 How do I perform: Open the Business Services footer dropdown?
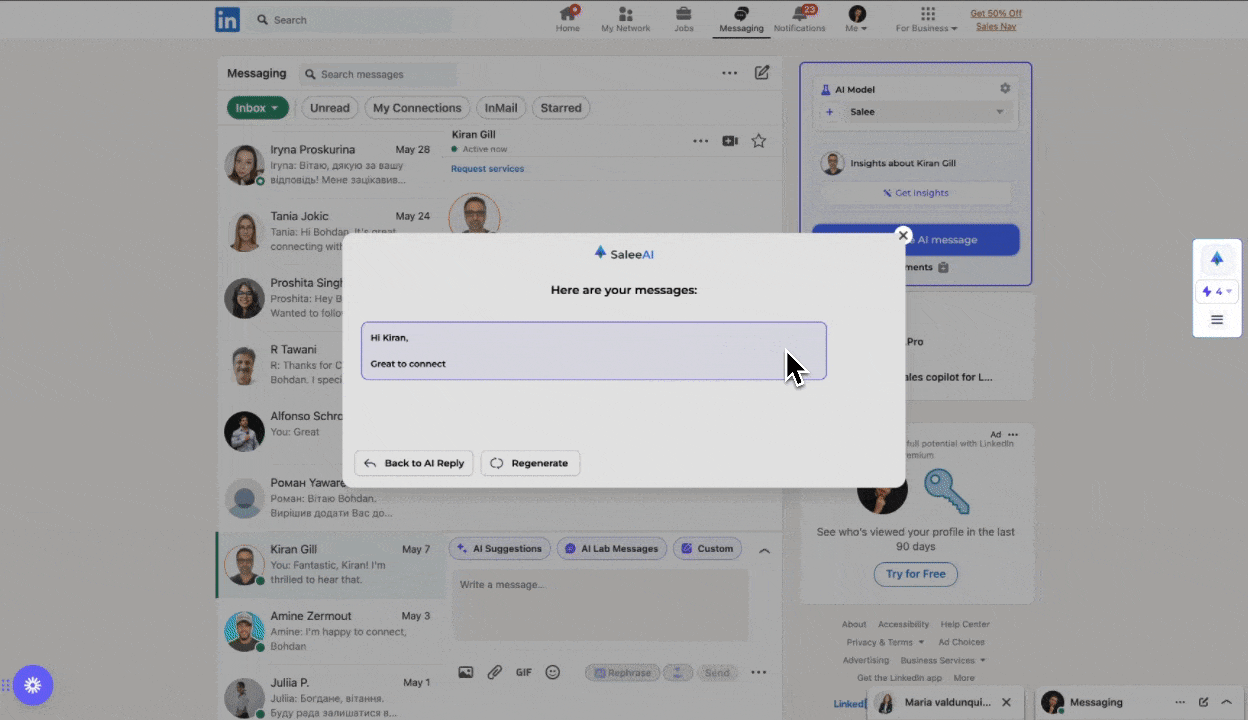point(942,660)
